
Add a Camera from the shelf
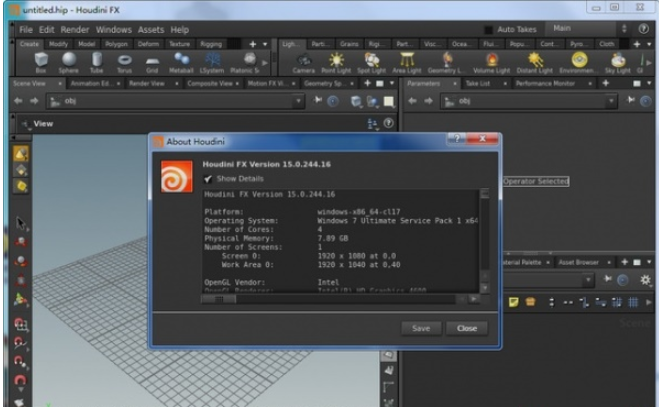(x=303, y=63)
